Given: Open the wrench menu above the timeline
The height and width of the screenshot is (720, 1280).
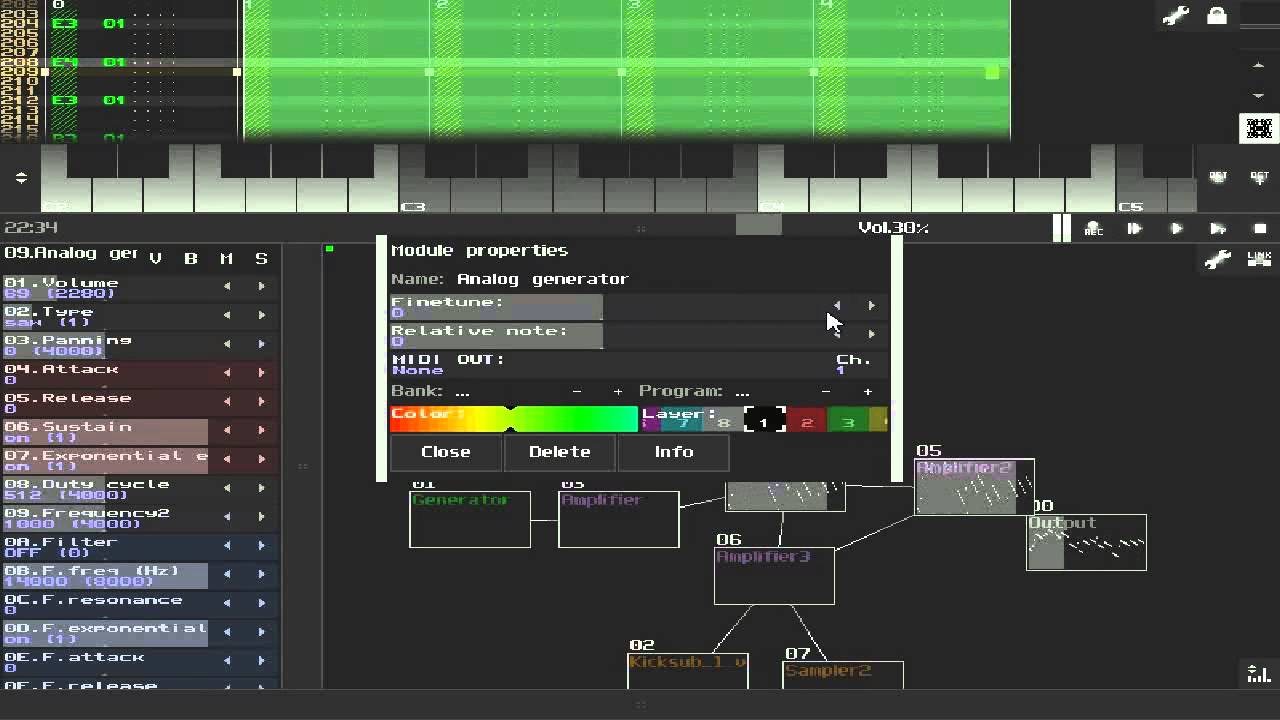Looking at the screenshot, I should click(1176, 17).
